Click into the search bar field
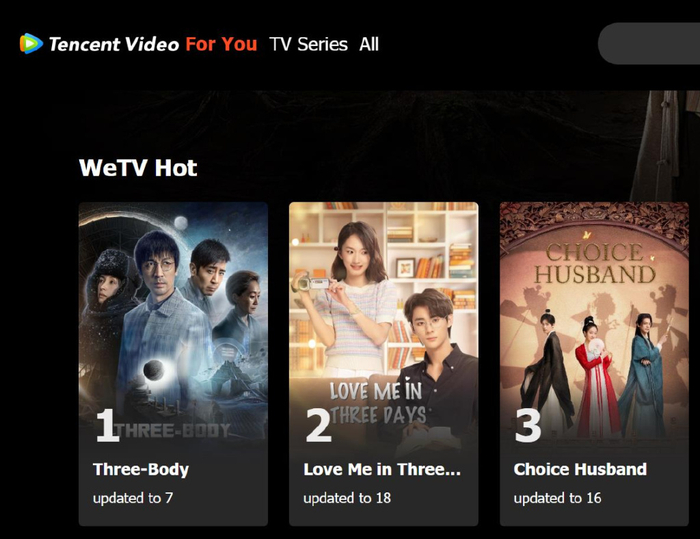This screenshot has height=539, width=700. [x=649, y=44]
